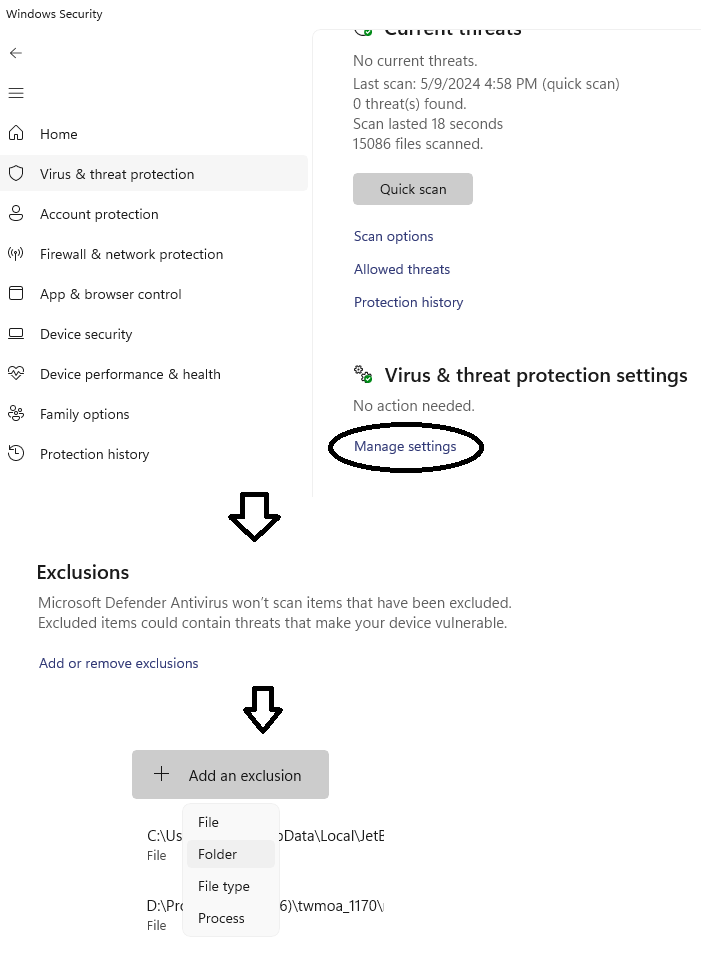
Task: Click the Home house icon
Action: [16, 133]
